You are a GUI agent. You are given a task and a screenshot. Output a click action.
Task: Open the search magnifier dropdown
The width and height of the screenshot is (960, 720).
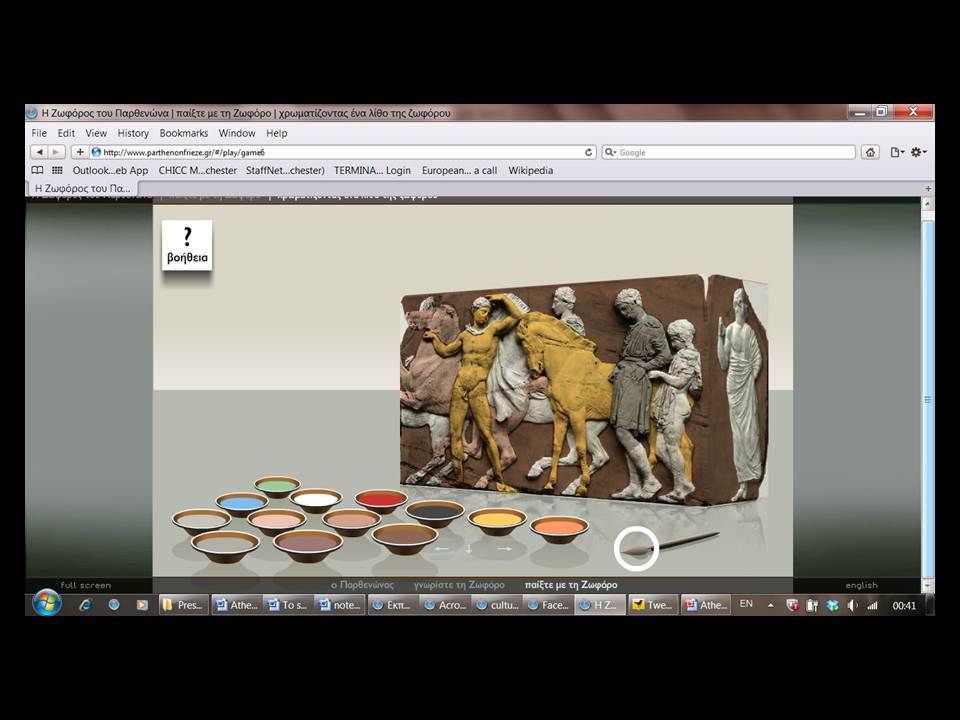tap(610, 152)
